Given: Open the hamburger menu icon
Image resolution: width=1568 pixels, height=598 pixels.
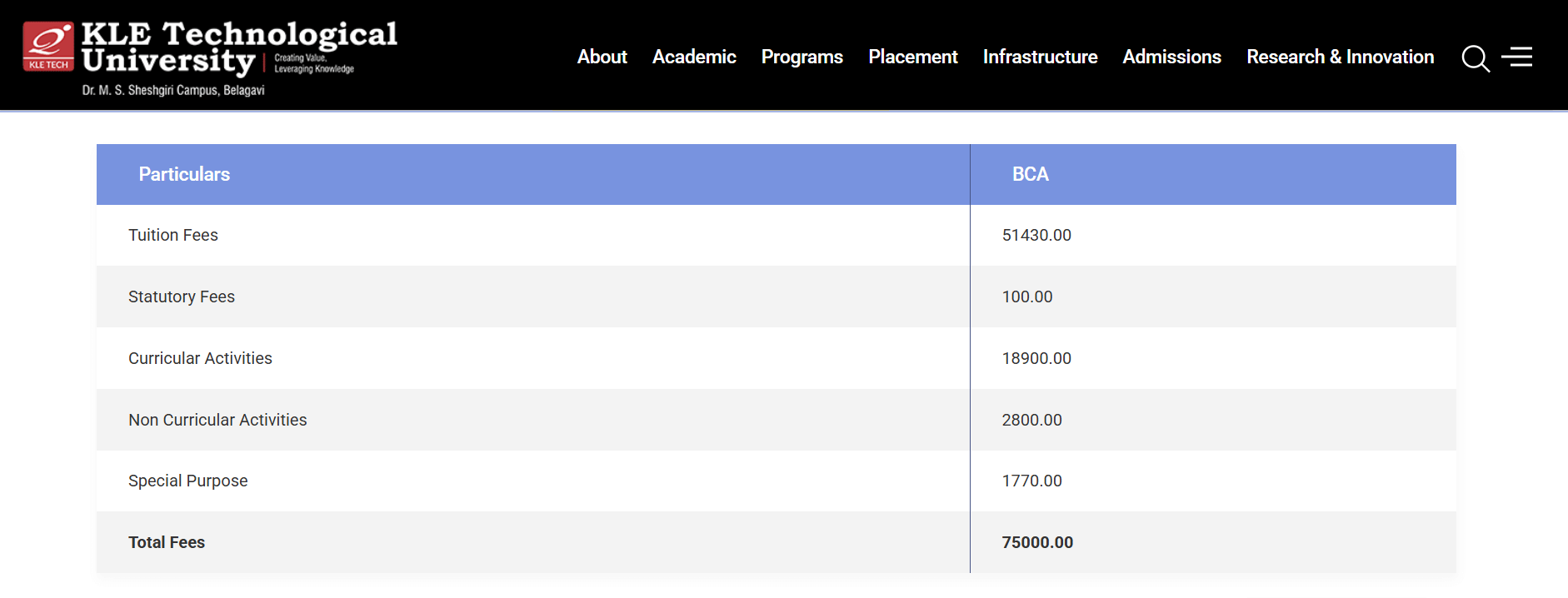Looking at the screenshot, I should (x=1517, y=57).
